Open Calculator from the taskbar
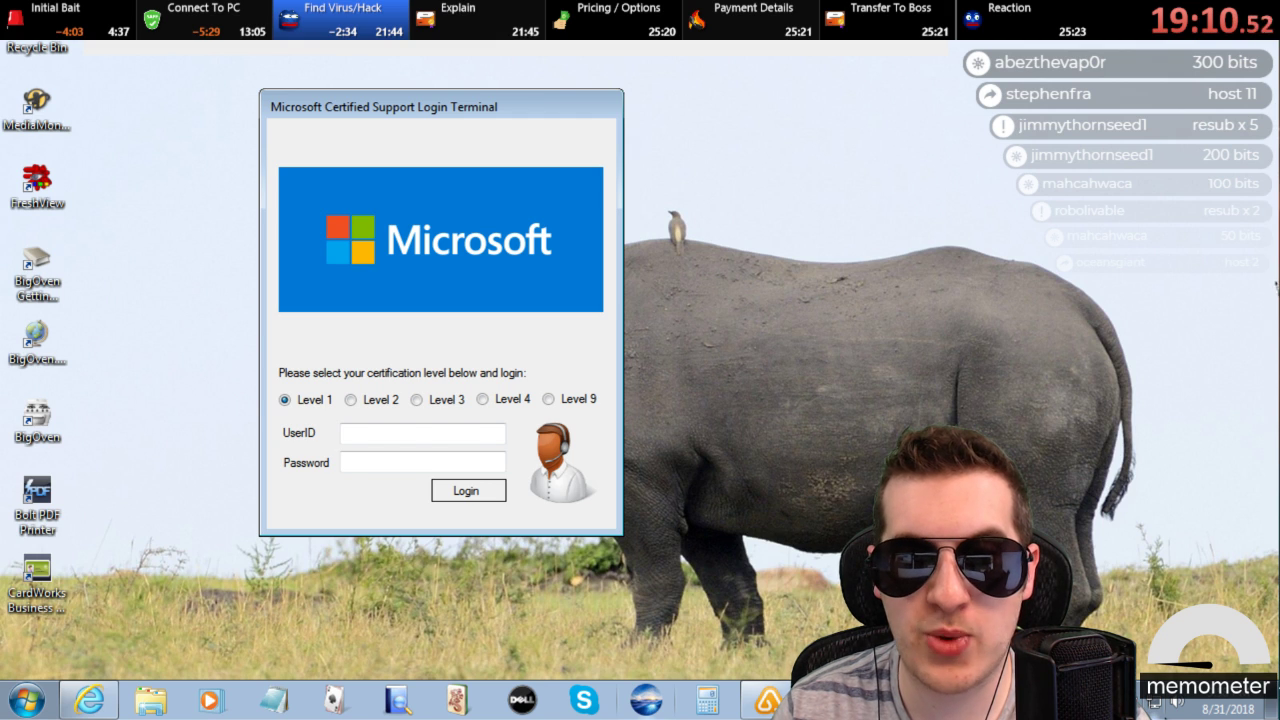1280x720 pixels. [707, 700]
